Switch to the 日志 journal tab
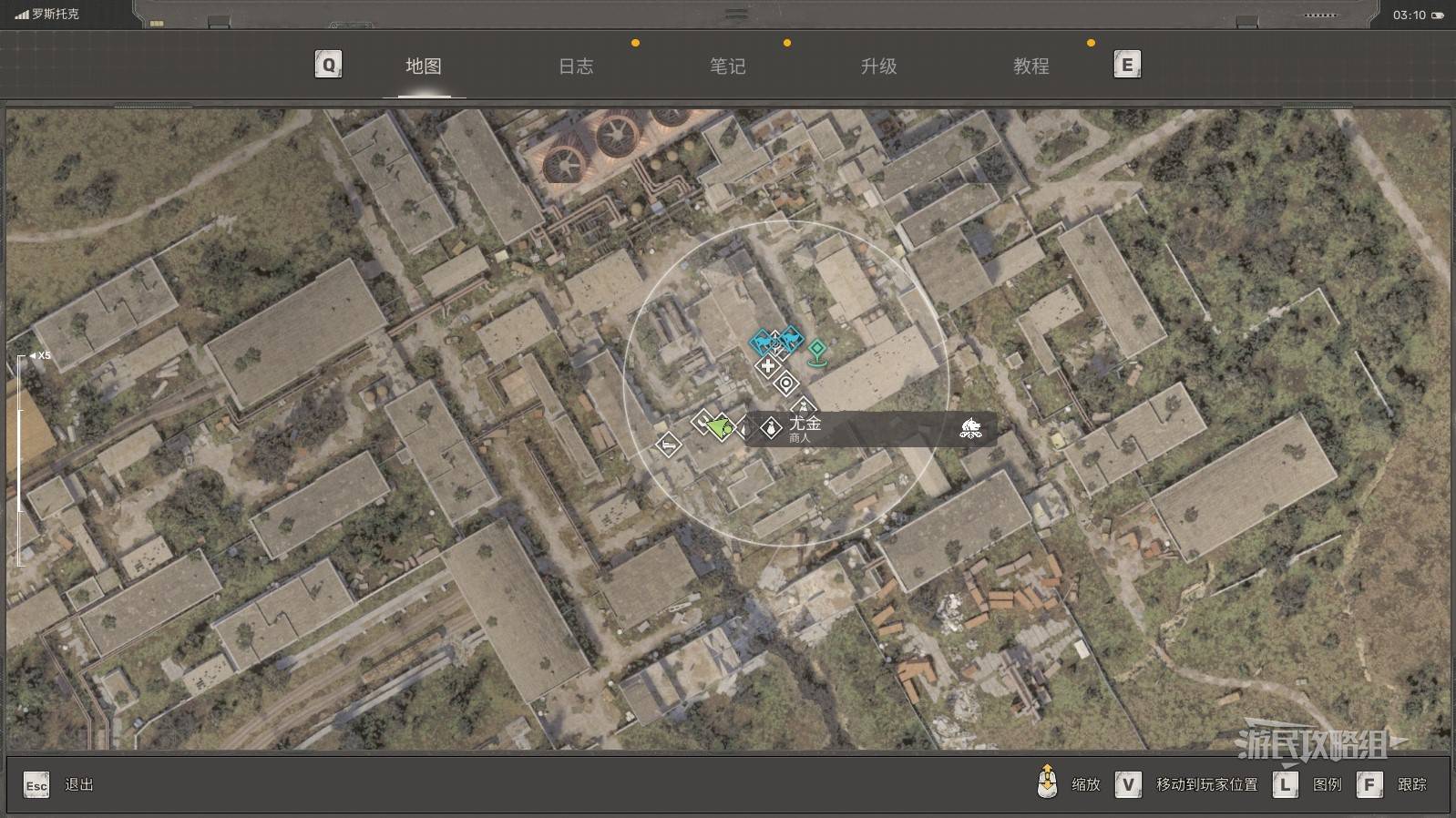 (x=576, y=66)
